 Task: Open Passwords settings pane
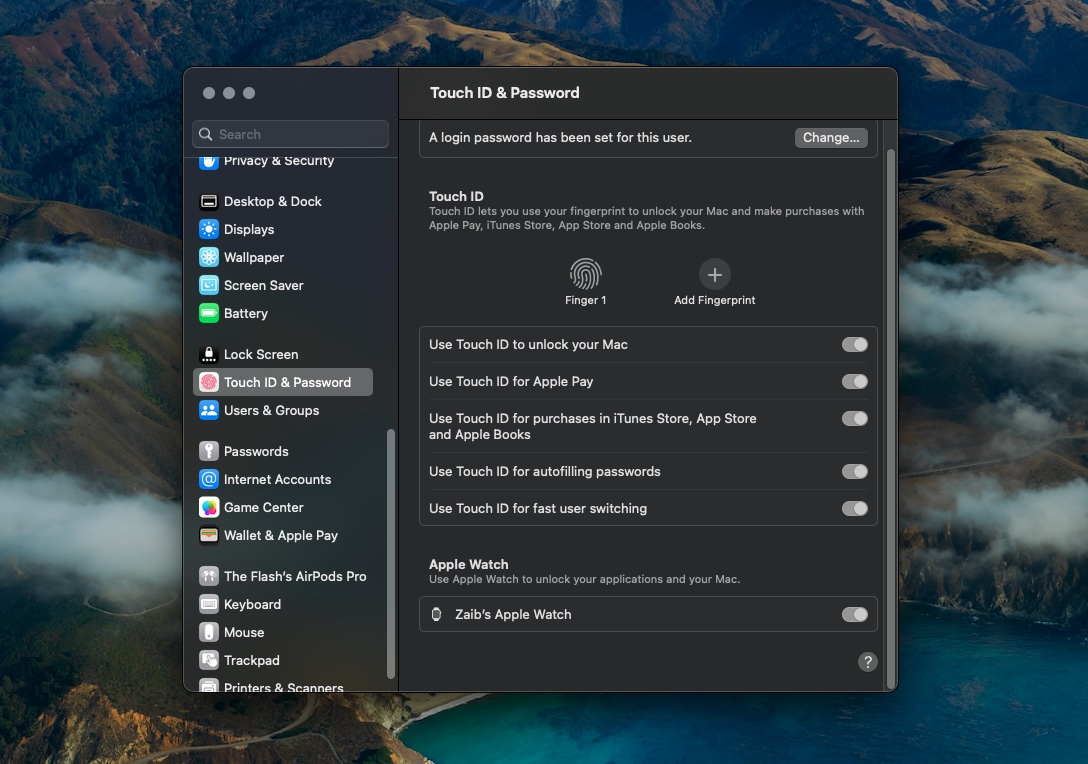282,451
